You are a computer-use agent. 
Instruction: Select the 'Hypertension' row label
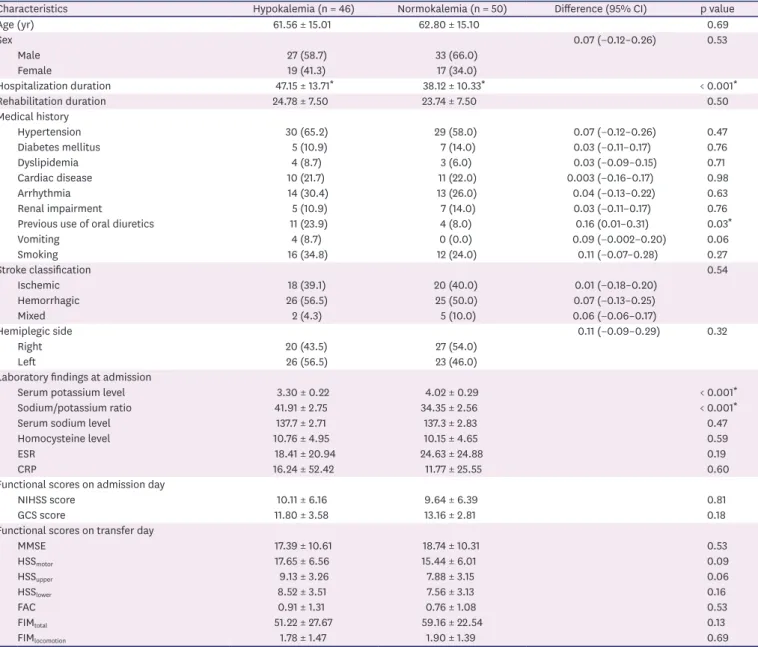pos(49,132)
